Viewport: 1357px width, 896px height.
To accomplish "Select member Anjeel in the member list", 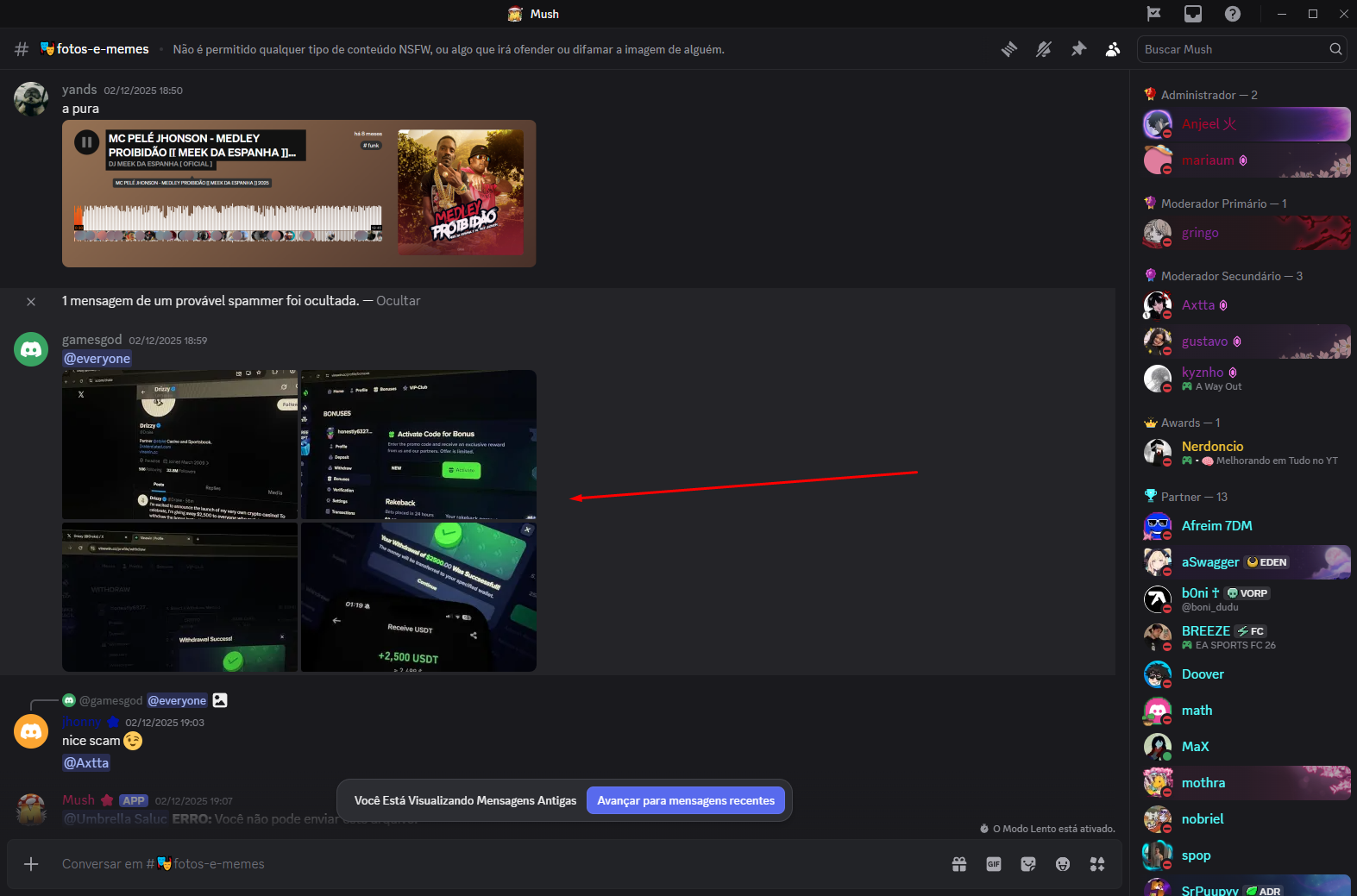I will coord(1247,124).
